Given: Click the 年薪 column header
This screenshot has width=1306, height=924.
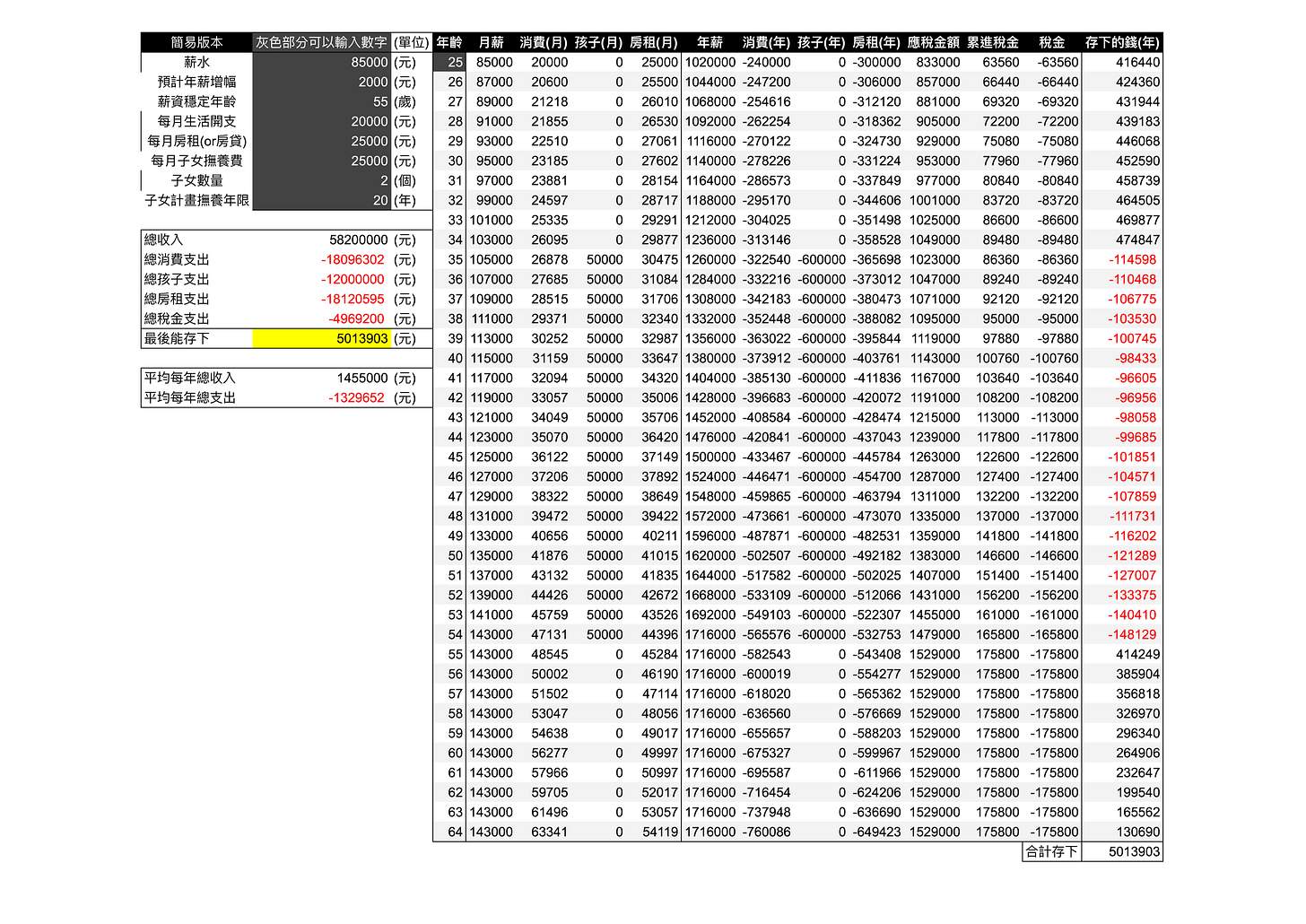Looking at the screenshot, I should click(x=710, y=42).
